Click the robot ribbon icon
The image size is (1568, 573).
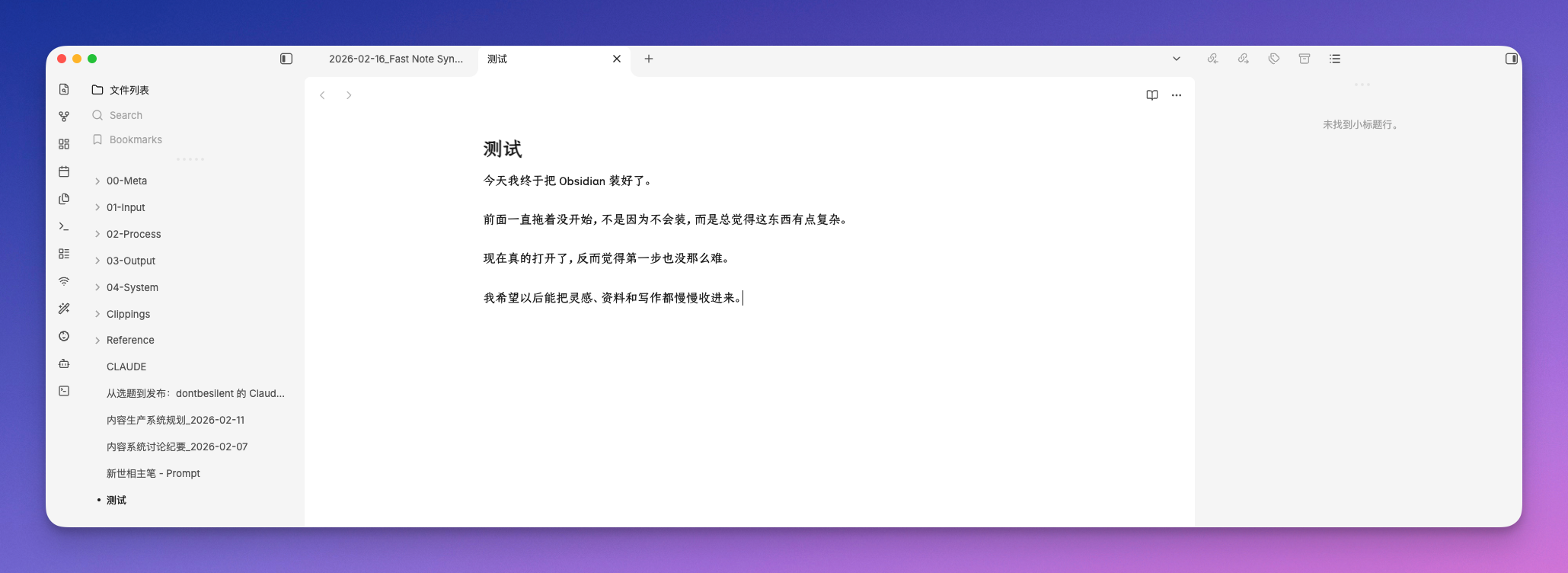click(x=64, y=363)
